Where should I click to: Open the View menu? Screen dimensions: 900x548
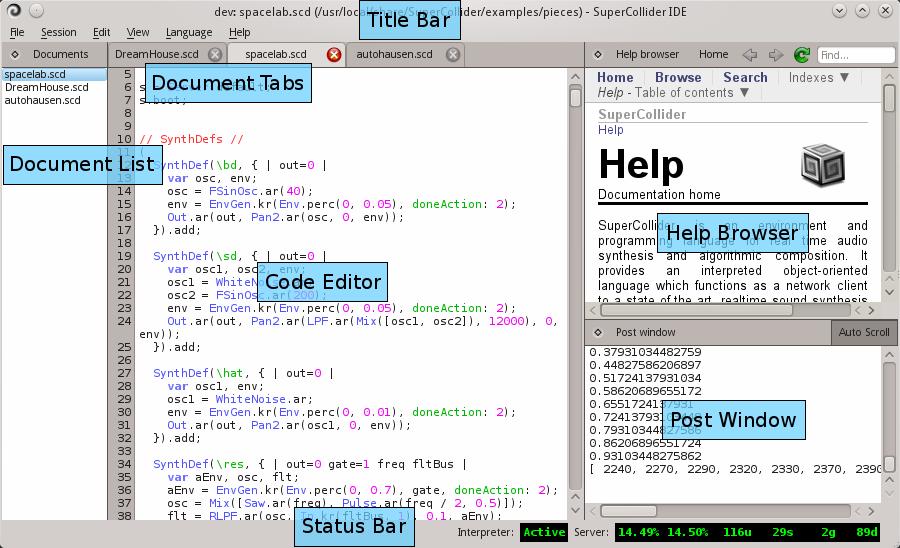point(138,33)
